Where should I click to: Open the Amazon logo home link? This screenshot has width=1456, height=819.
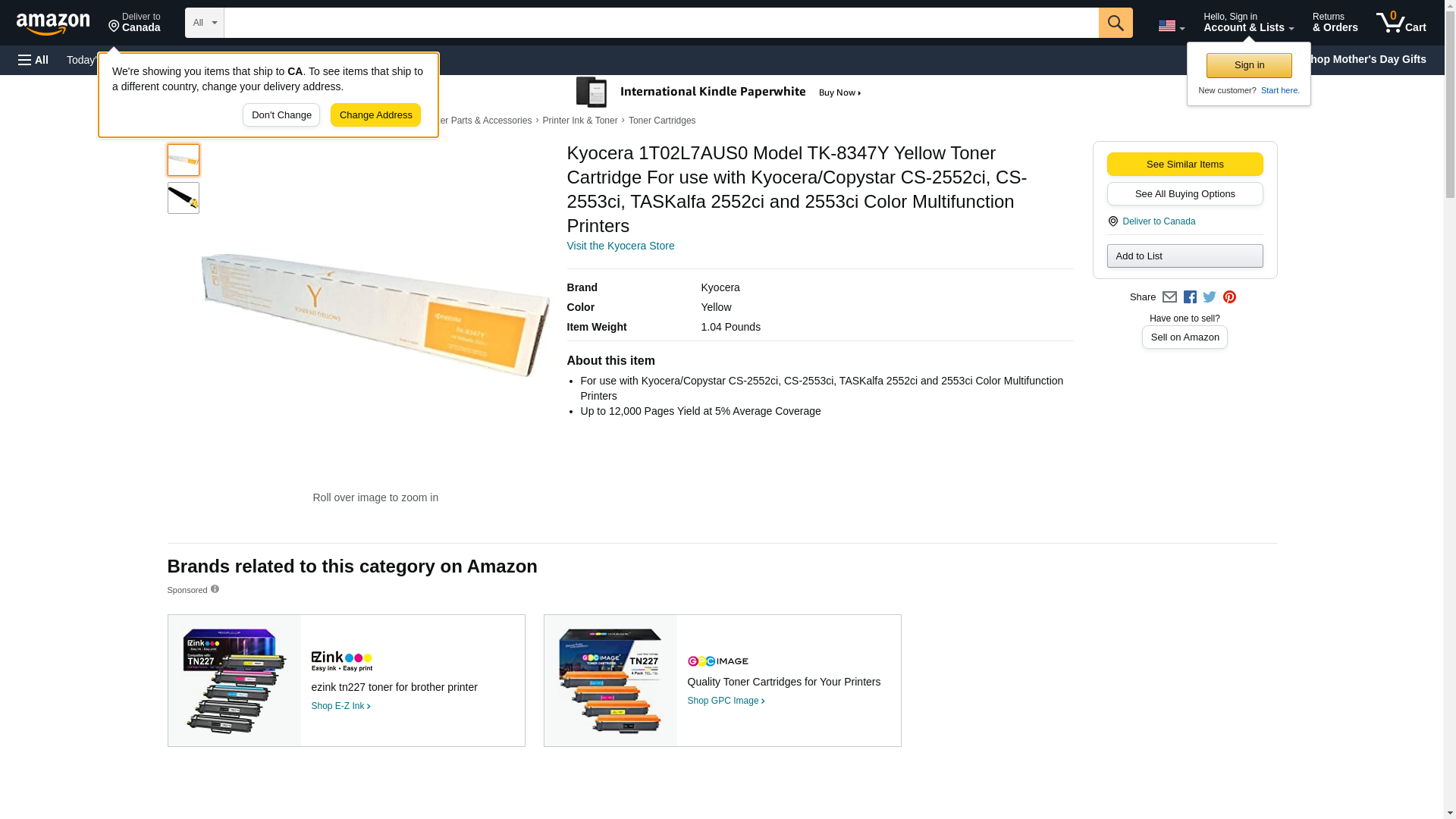pyautogui.click(x=53, y=24)
